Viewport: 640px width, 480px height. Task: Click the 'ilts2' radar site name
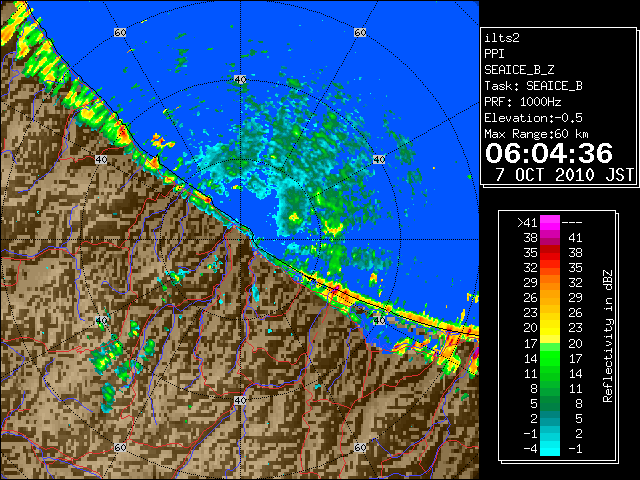coord(502,38)
